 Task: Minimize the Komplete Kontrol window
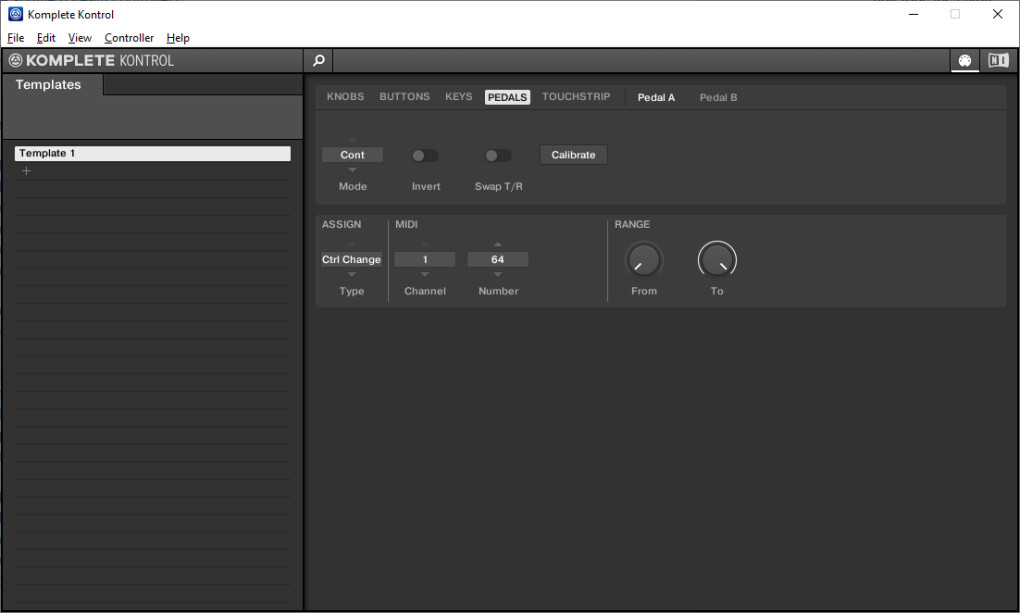(913, 14)
